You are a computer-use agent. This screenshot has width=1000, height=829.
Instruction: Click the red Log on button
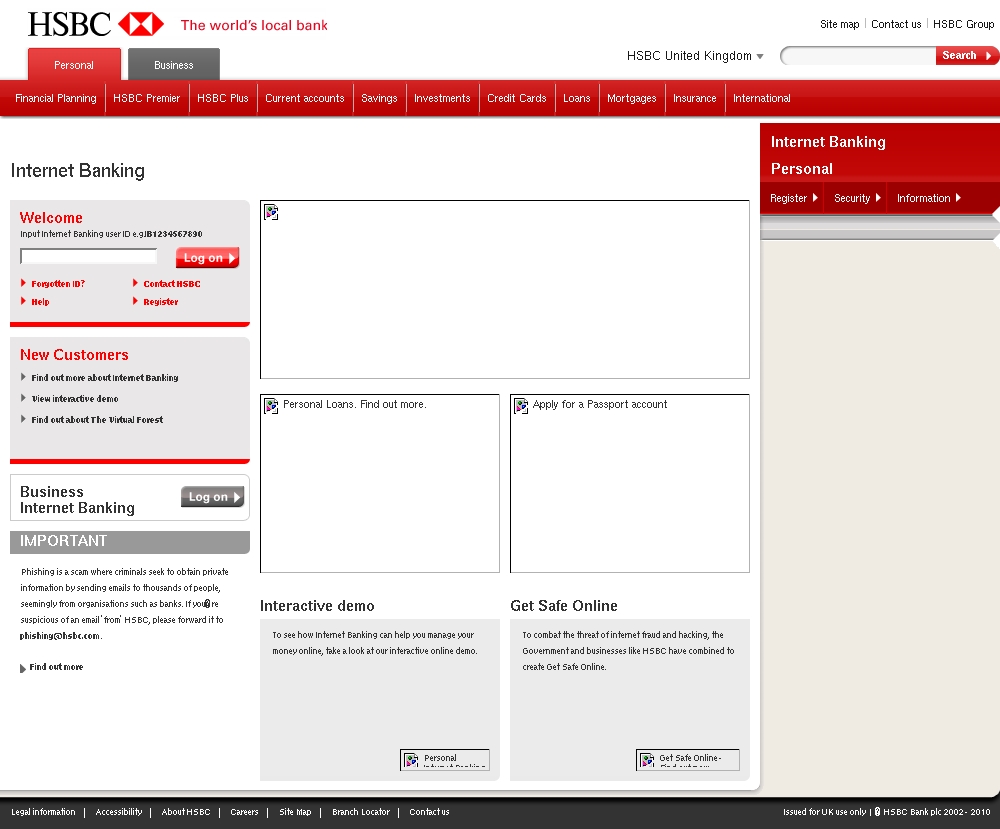point(207,258)
